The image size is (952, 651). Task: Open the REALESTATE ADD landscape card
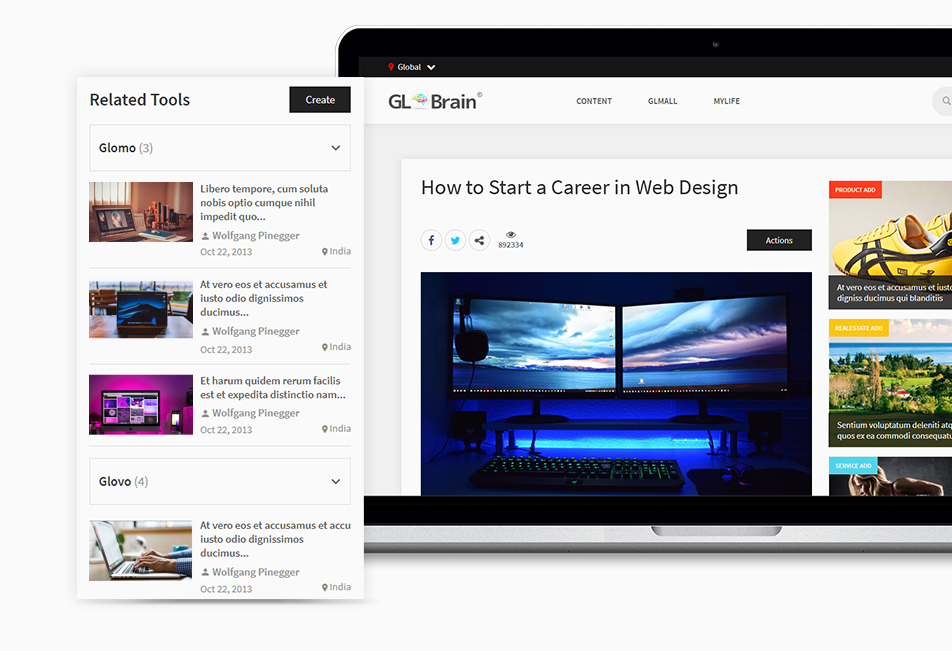click(x=890, y=383)
